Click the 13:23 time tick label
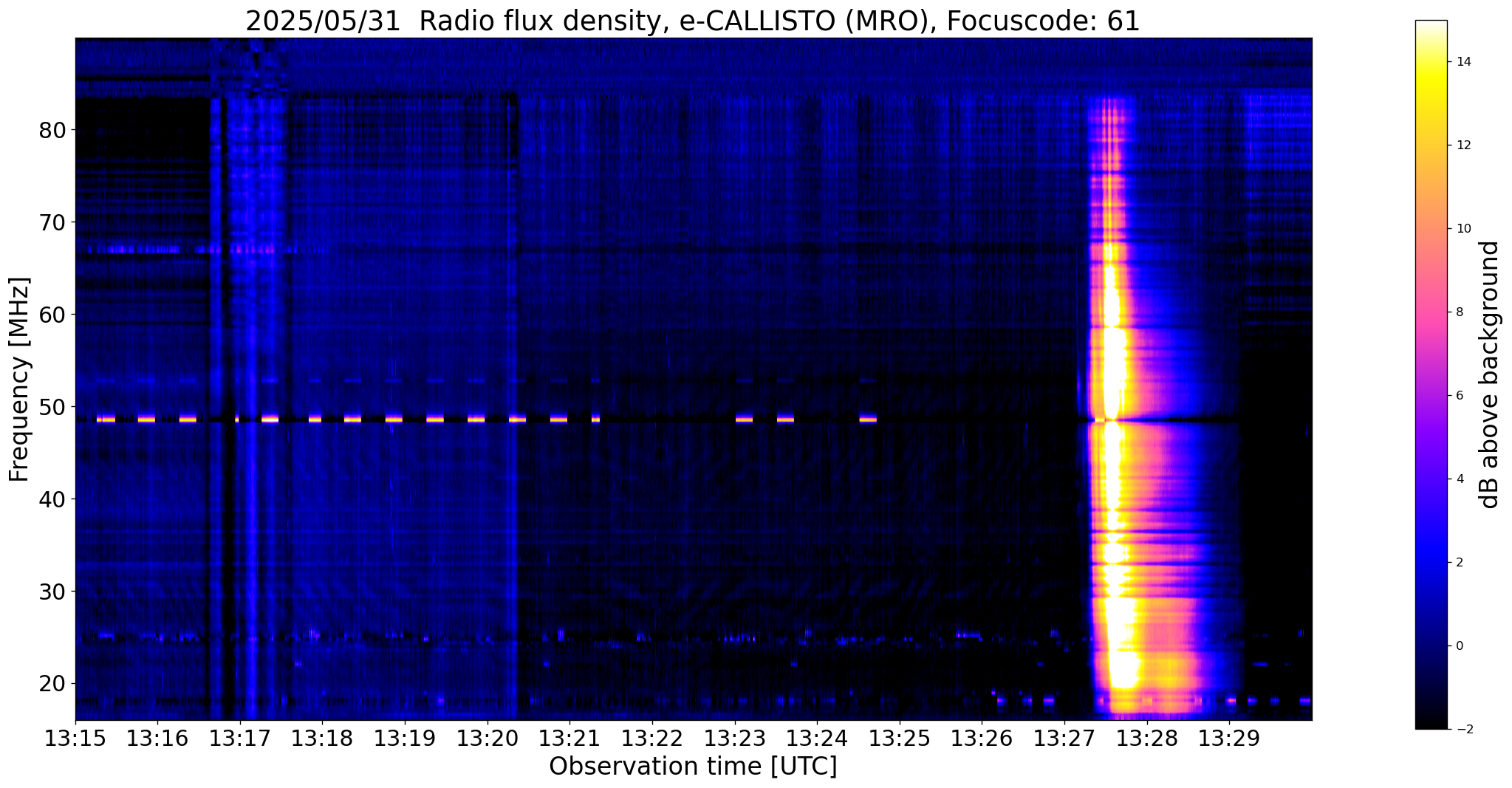This screenshot has height=788, width=1512. tap(734, 739)
